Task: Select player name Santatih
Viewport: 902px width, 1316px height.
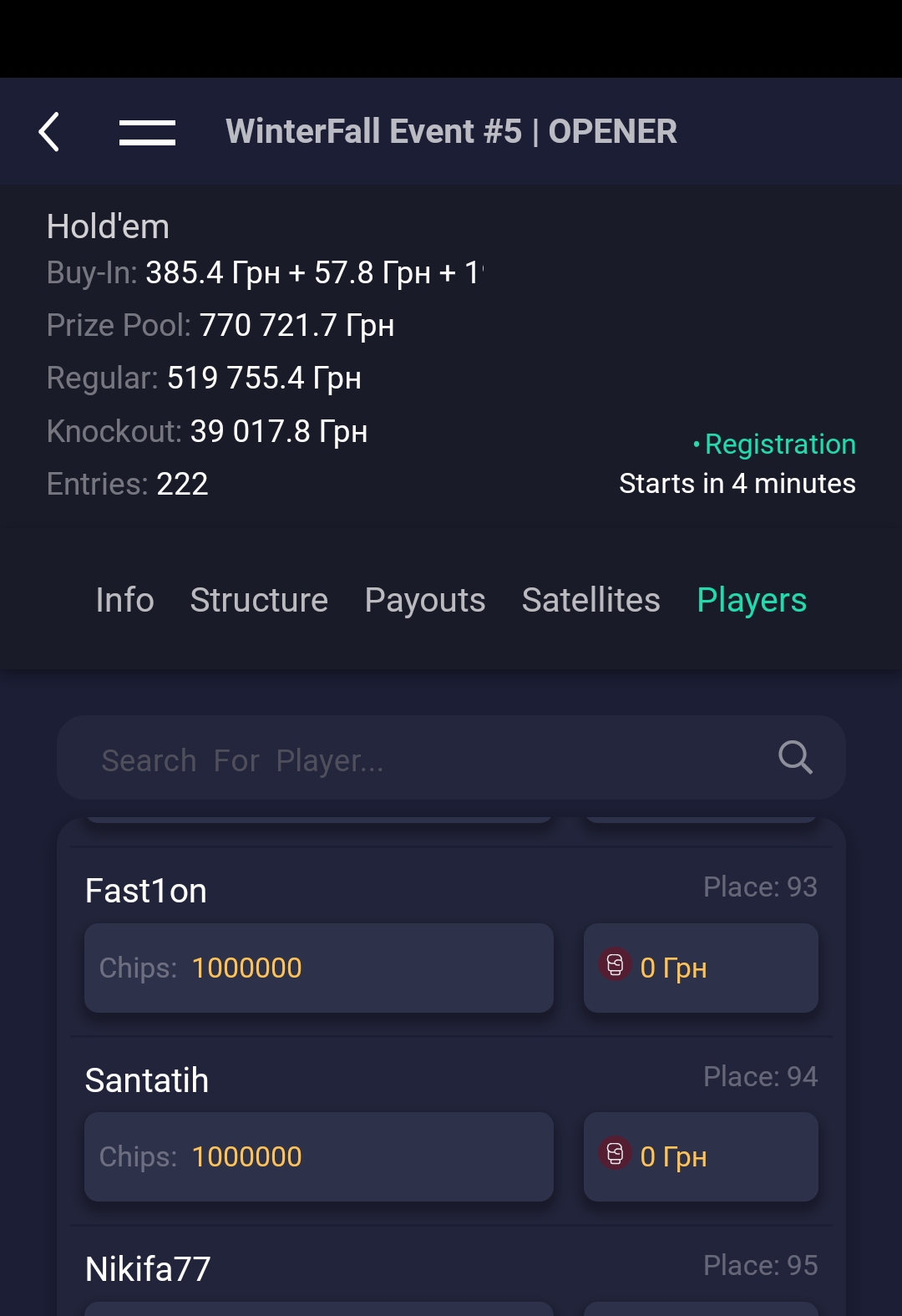Action: [x=147, y=1080]
